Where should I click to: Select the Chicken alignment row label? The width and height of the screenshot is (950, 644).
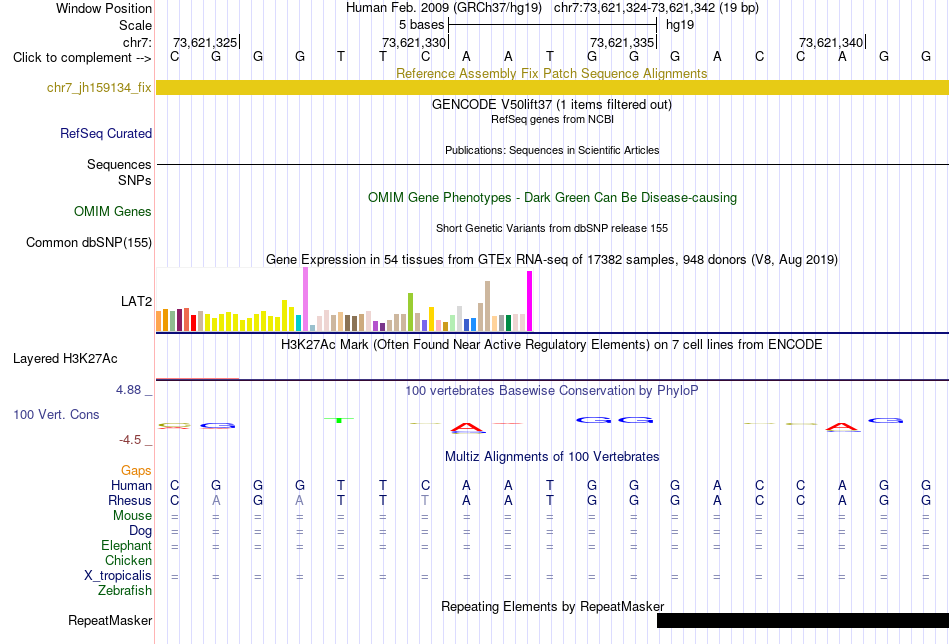128,560
